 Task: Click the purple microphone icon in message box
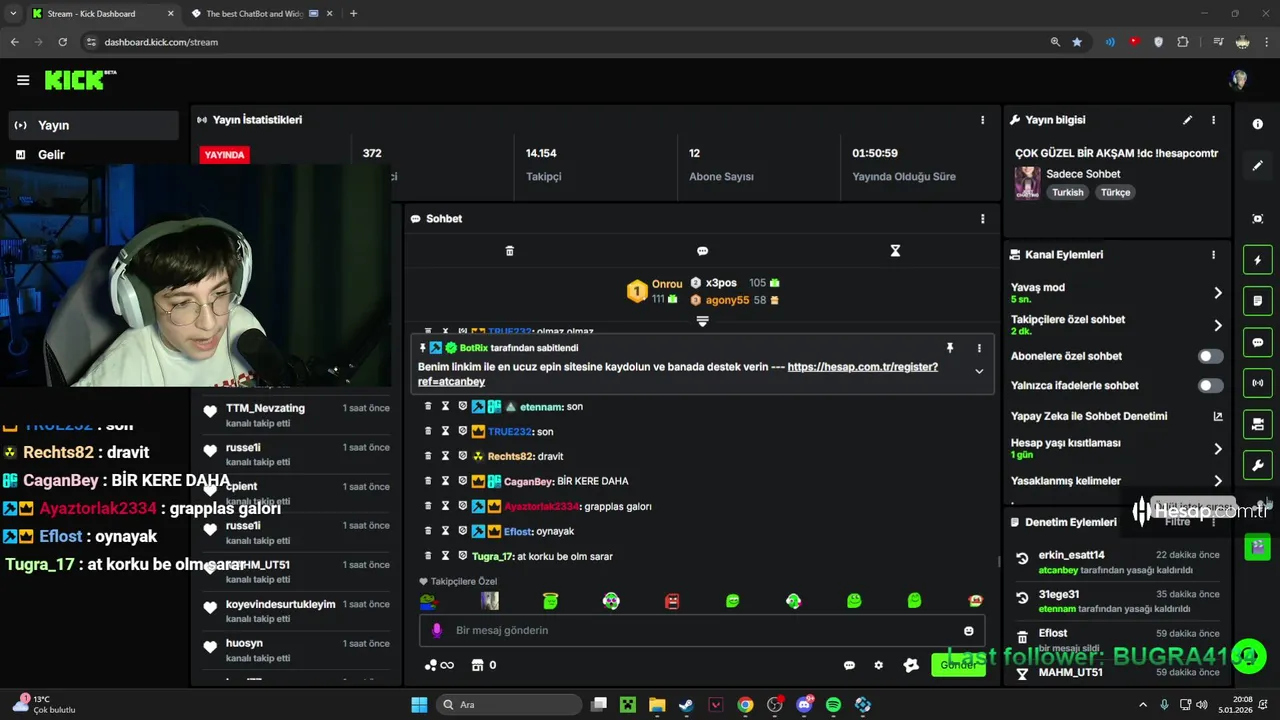436,631
